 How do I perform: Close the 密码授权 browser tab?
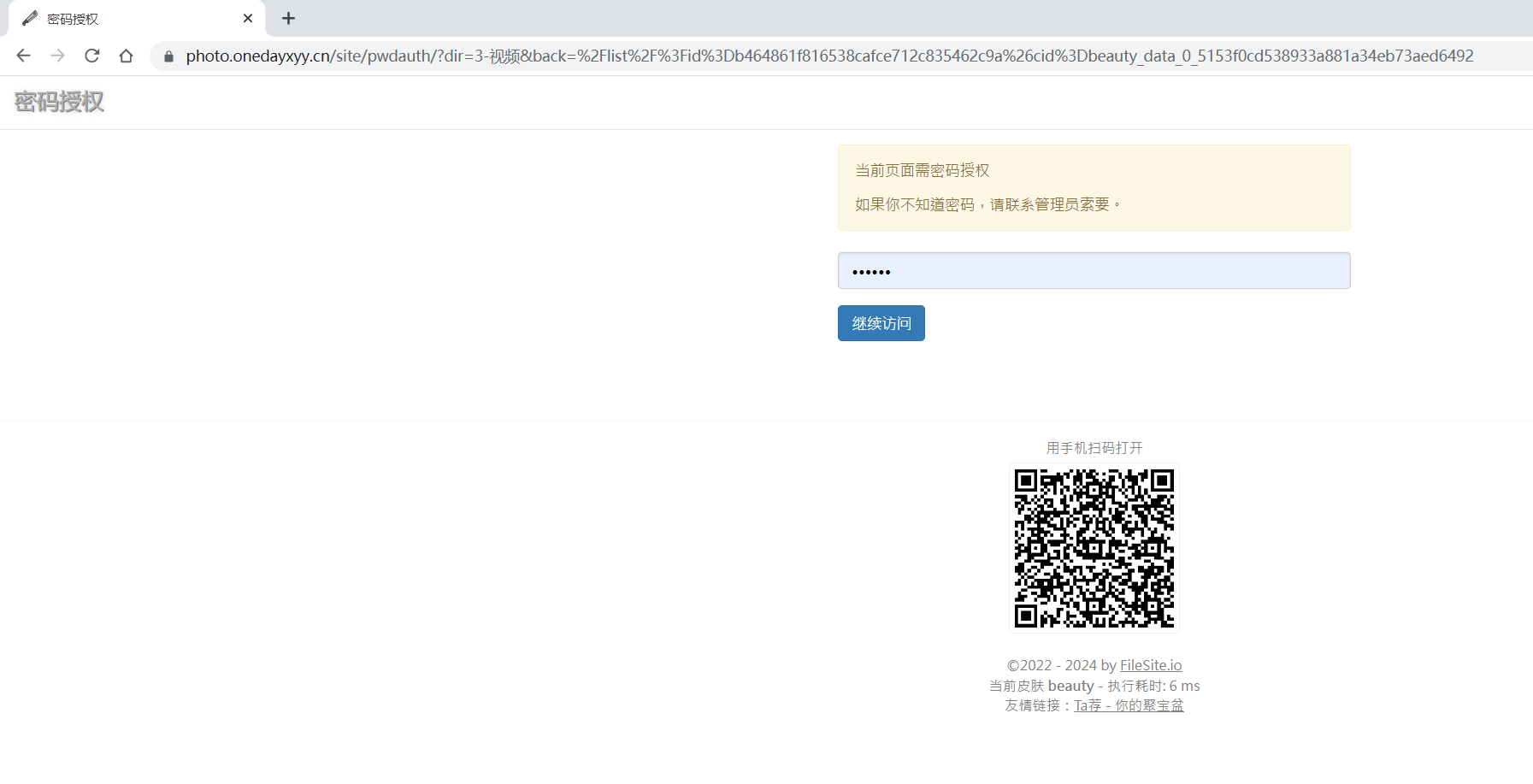(248, 18)
